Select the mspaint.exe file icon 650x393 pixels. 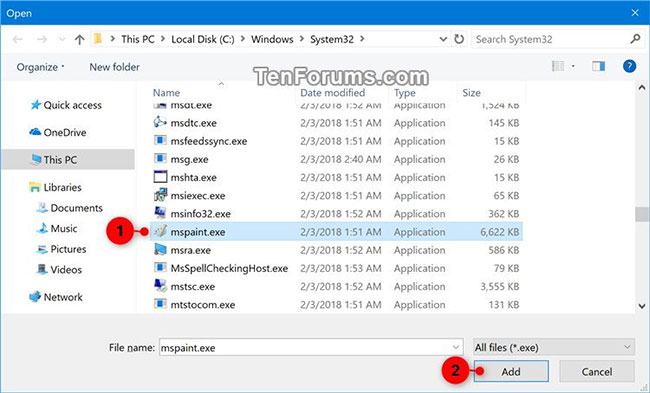[160, 231]
